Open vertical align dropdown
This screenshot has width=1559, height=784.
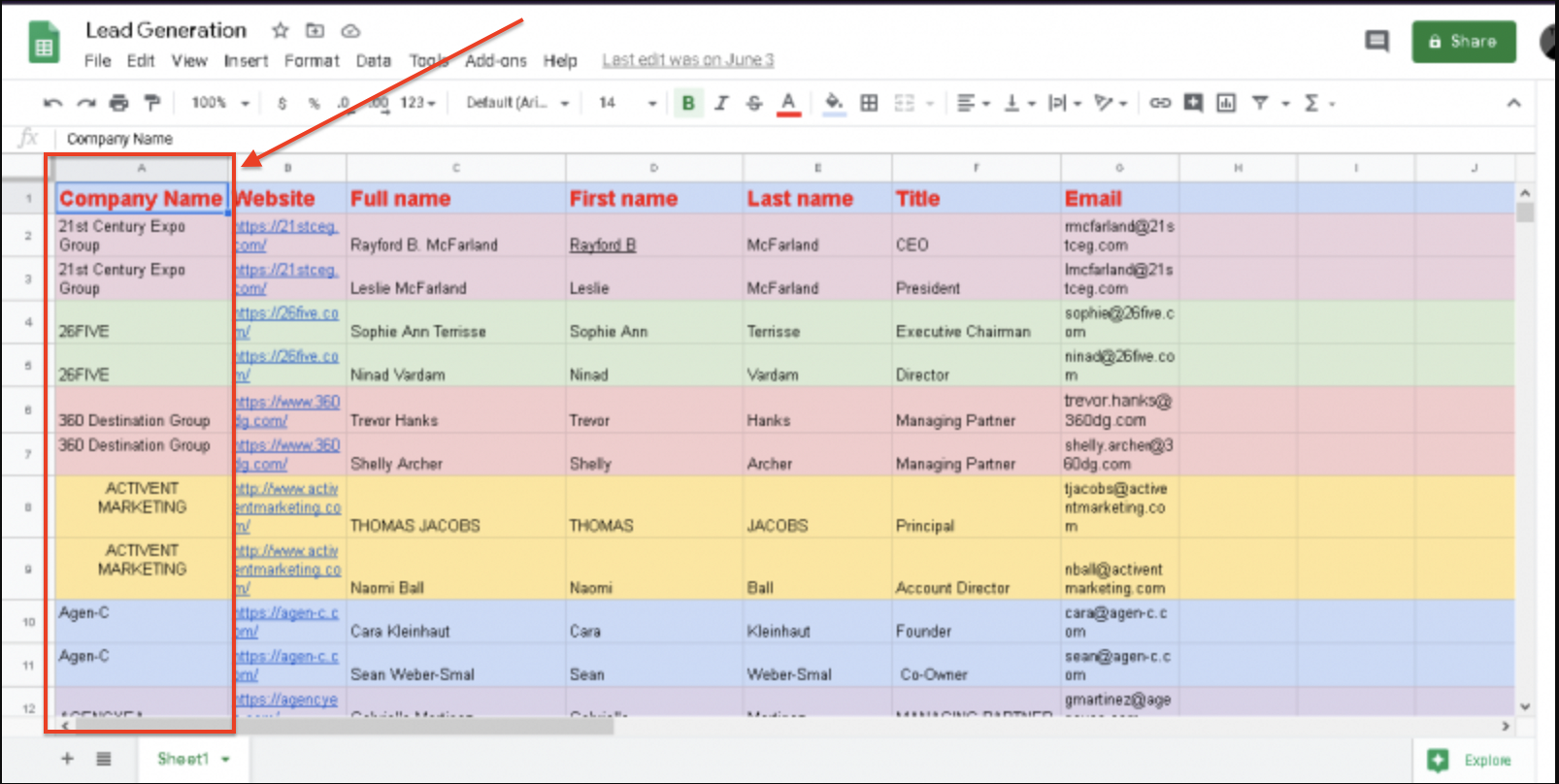tap(1019, 103)
